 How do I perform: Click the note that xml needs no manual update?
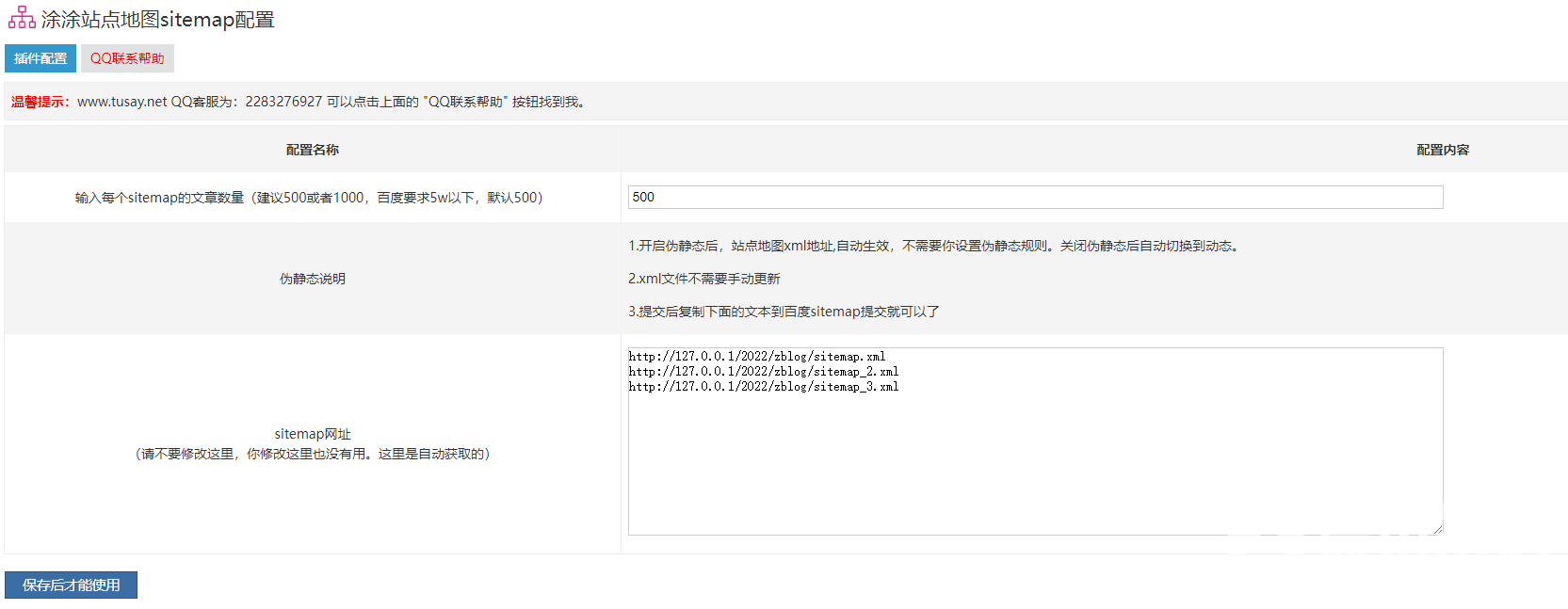(703, 279)
